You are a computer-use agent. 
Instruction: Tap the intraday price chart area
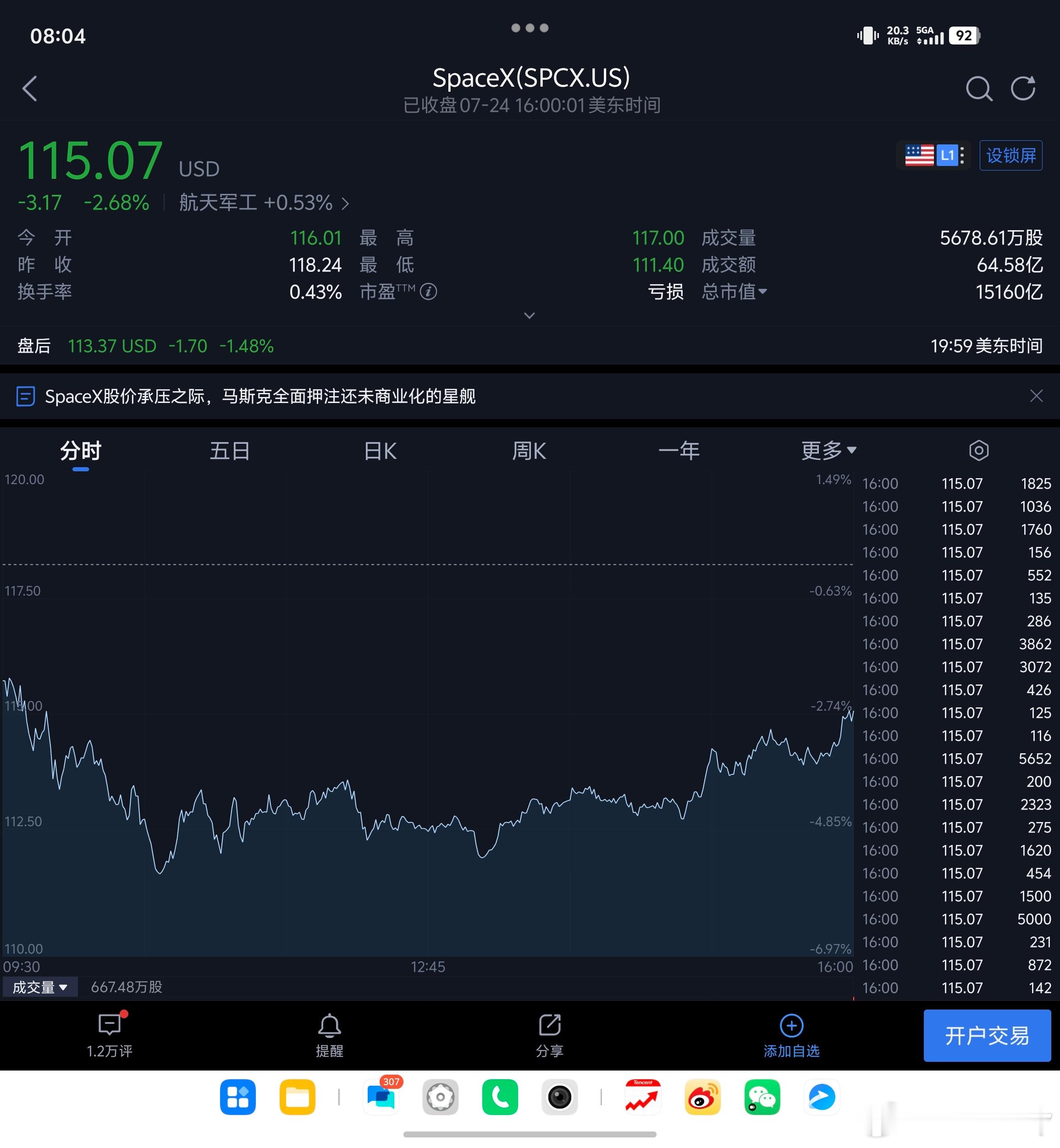tap(427, 714)
